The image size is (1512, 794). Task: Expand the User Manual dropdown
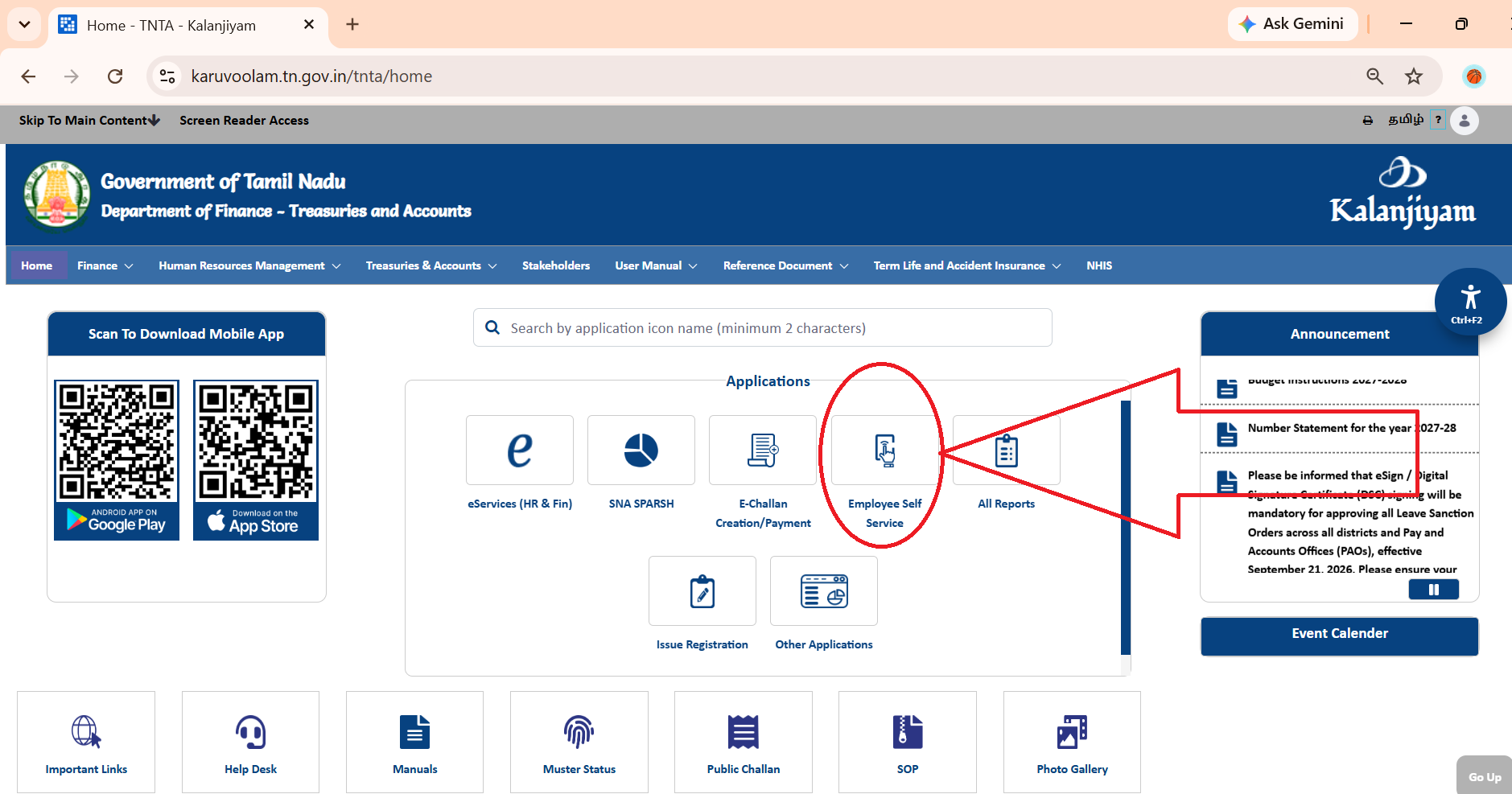[656, 265]
